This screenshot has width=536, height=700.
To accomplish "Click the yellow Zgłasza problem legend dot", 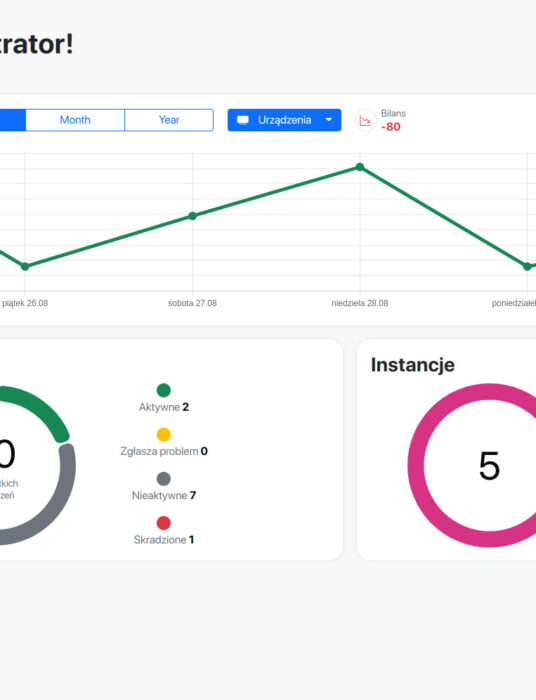I will (x=164, y=434).
